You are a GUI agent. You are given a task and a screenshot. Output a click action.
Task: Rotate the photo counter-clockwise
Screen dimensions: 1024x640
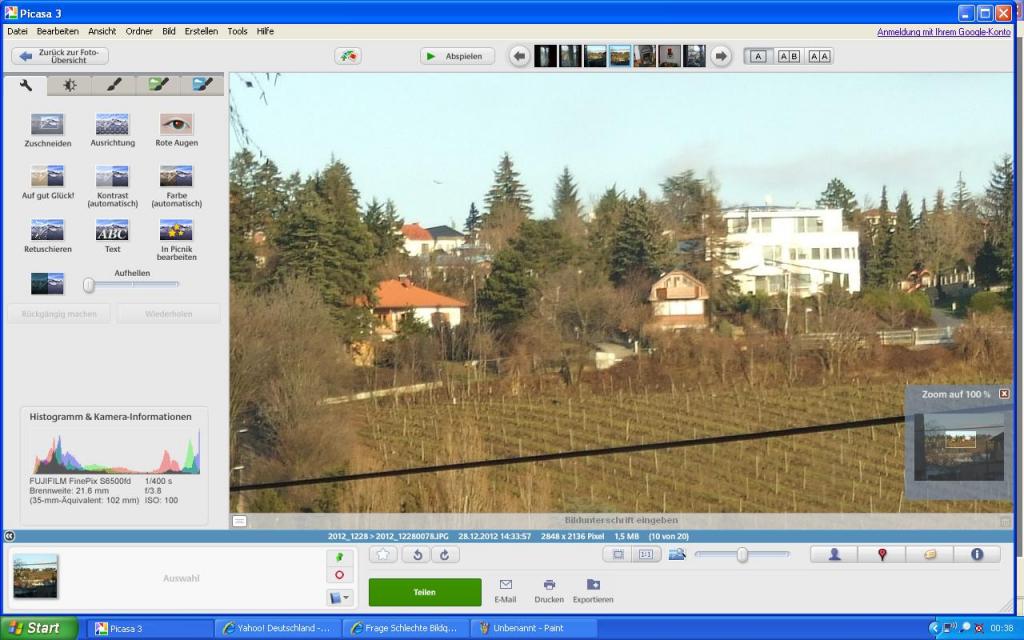tap(417, 554)
